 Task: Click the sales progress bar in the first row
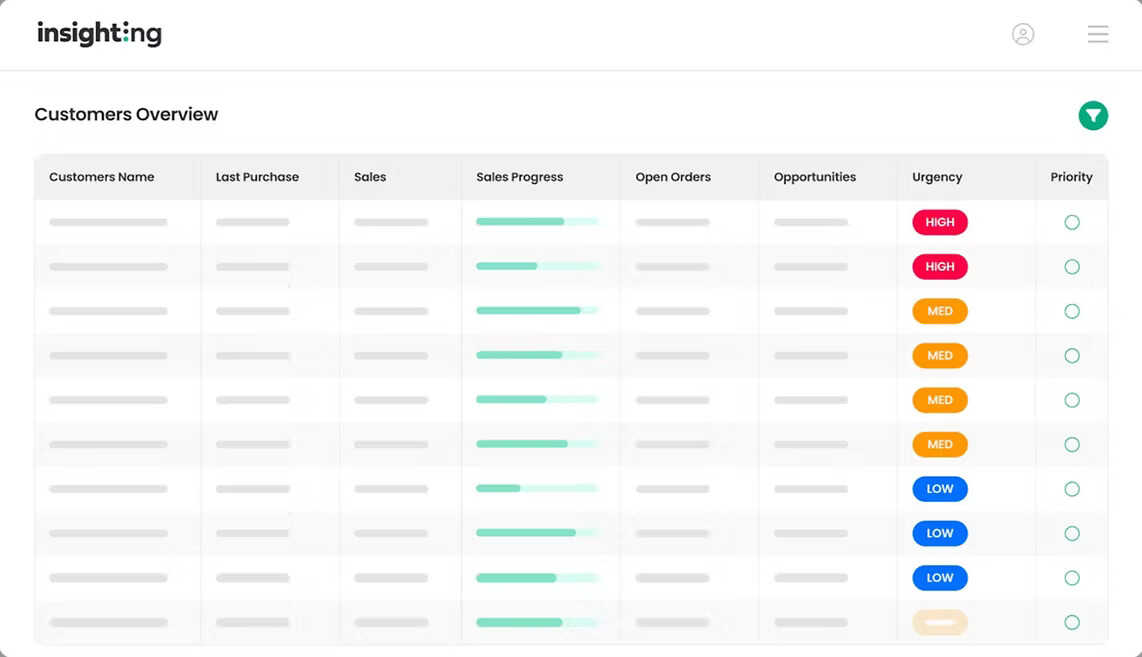click(x=538, y=222)
